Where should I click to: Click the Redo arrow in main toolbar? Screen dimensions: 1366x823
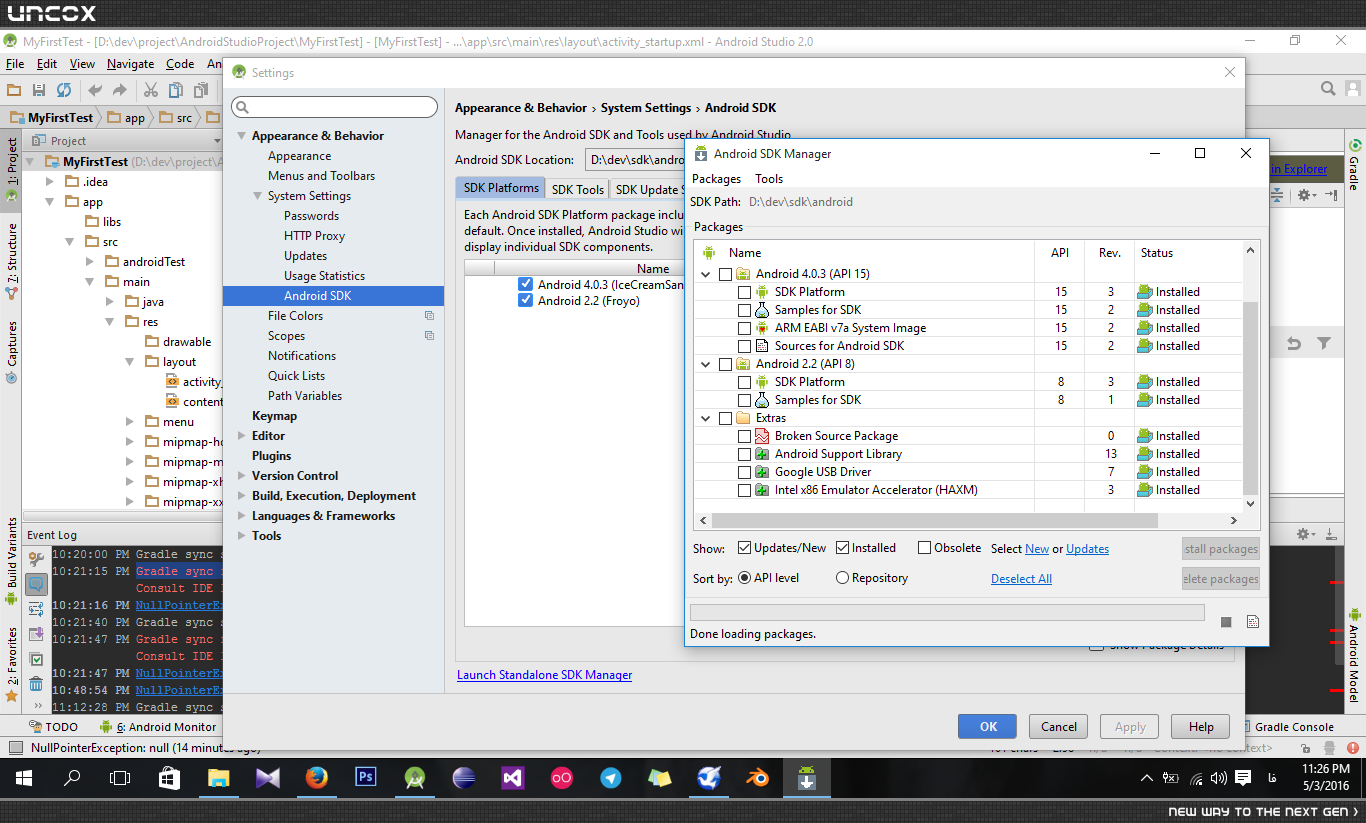[x=120, y=90]
